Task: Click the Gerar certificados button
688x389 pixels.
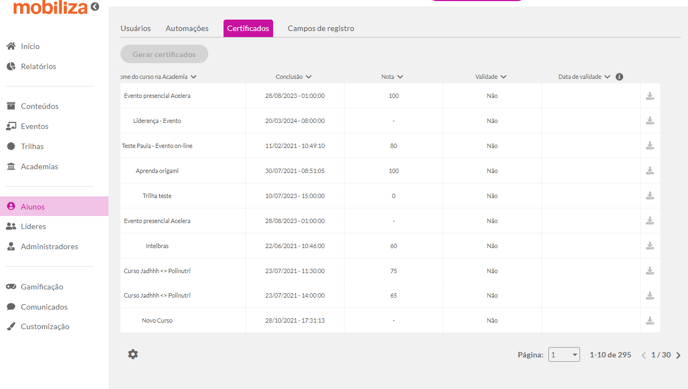Action: point(164,54)
